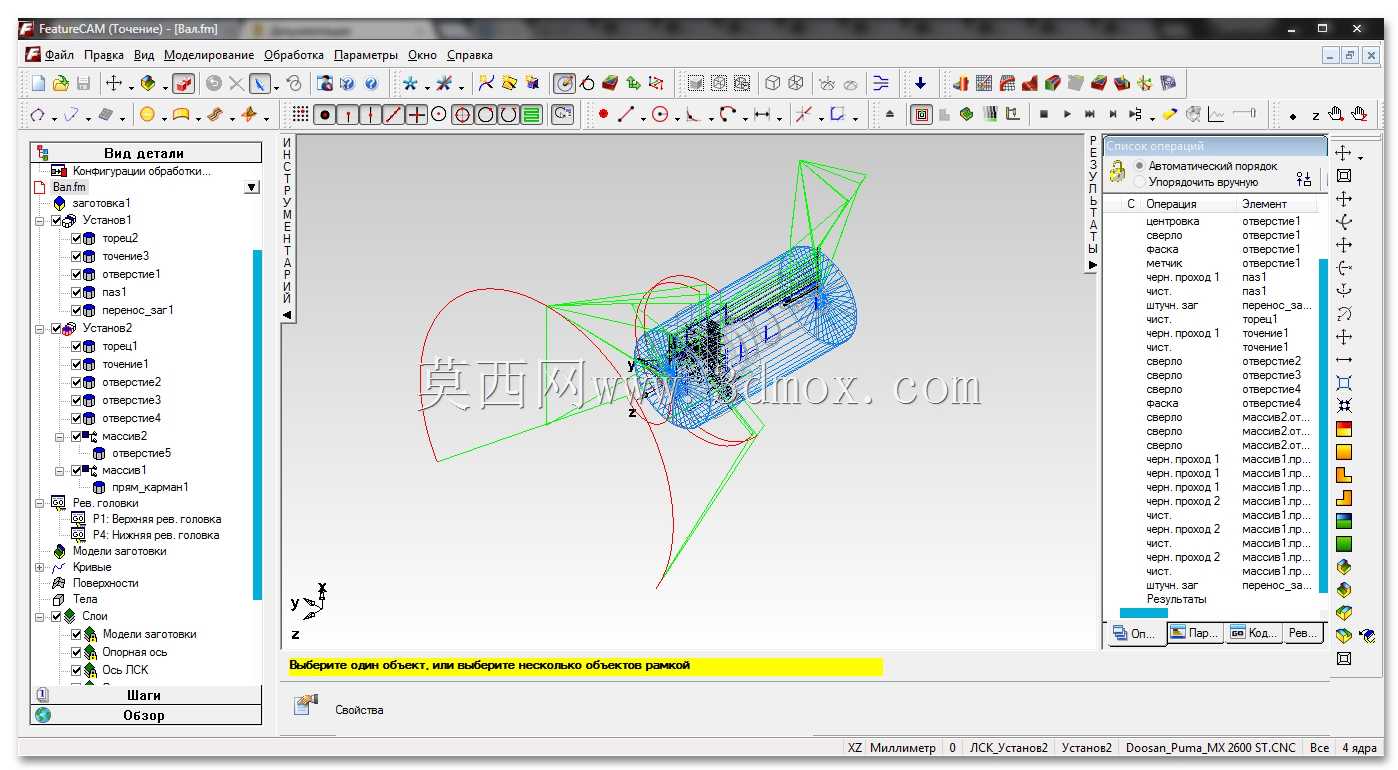Screen dimensions: 1398x770
Task: Select the red point drawing tool
Action: click(603, 115)
